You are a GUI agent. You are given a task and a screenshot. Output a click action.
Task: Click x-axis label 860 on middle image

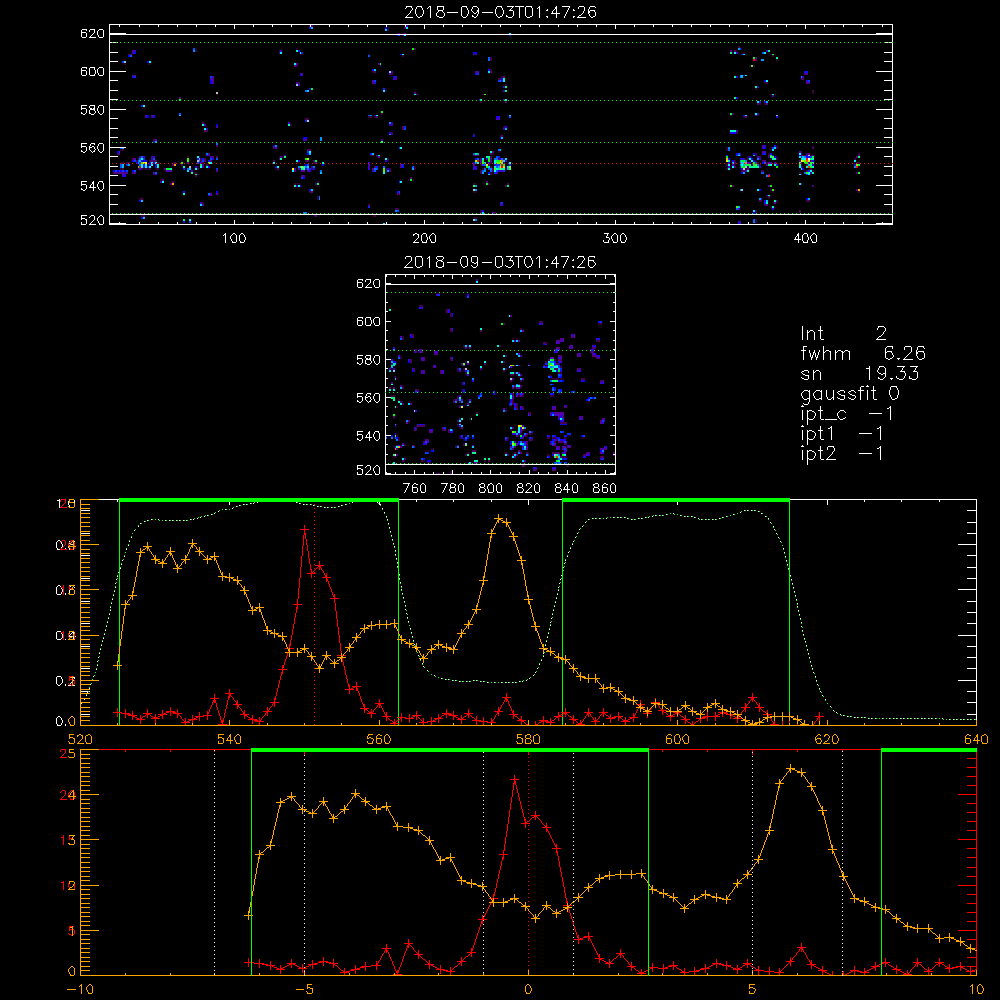pyautogui.click(x=605, y=489)
